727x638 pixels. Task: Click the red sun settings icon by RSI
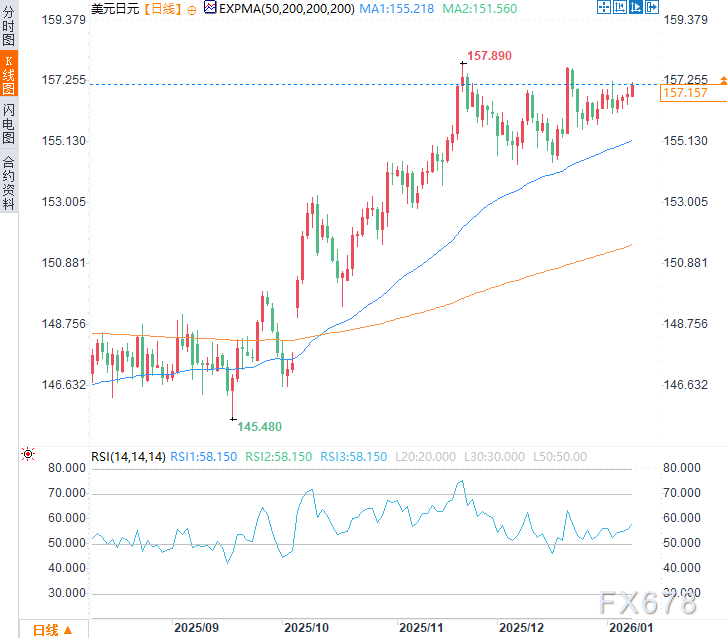[28, 454]
